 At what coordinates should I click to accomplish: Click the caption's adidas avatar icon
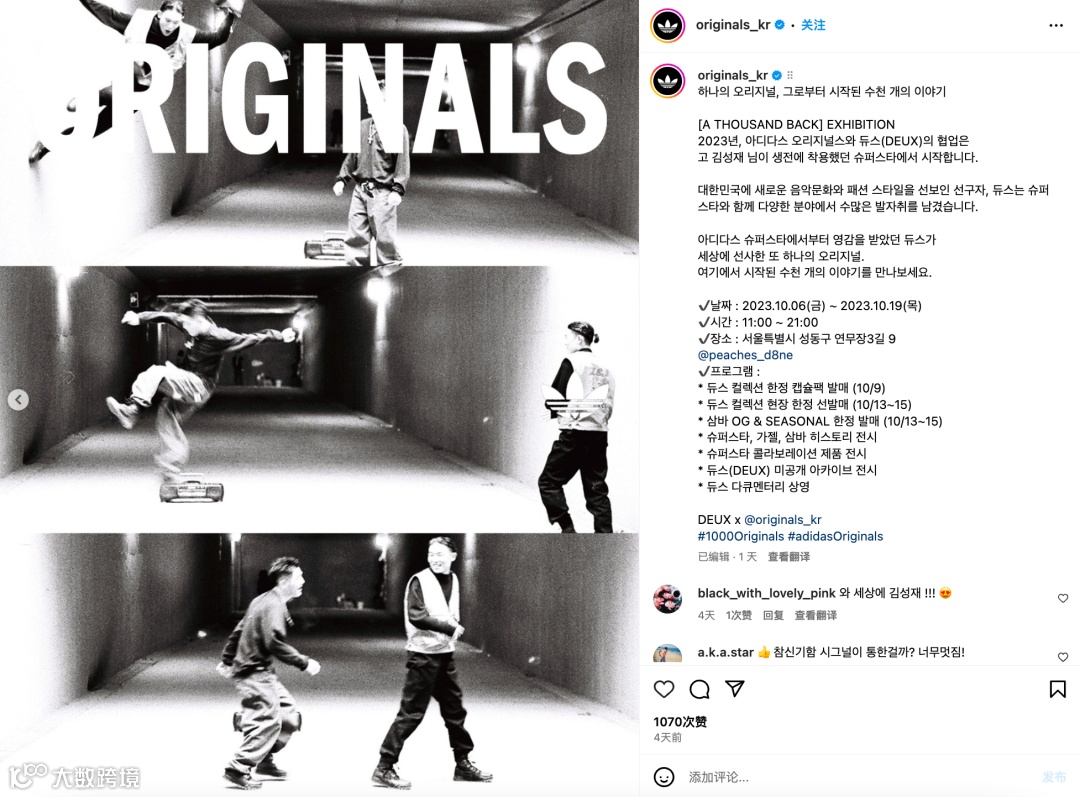[668, 81]
